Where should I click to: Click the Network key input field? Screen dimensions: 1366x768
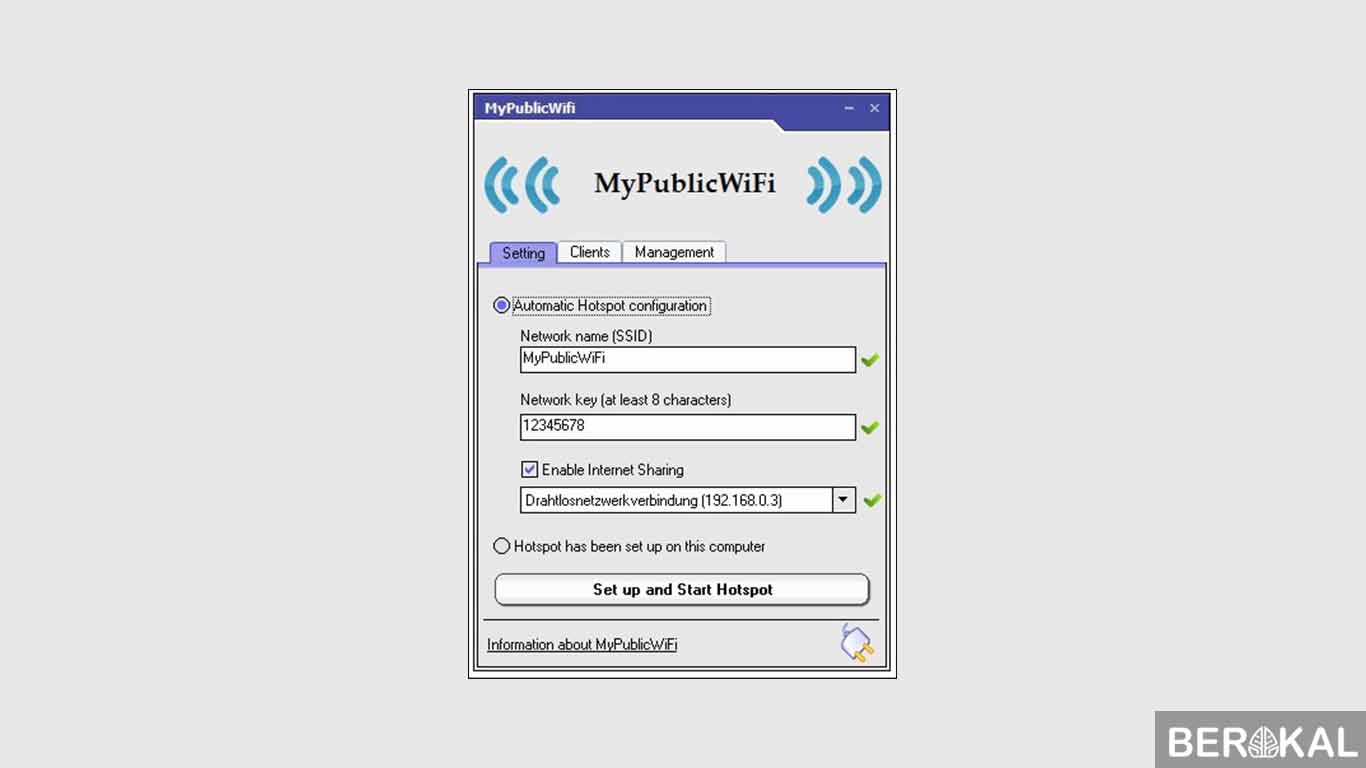click(688, 427)
